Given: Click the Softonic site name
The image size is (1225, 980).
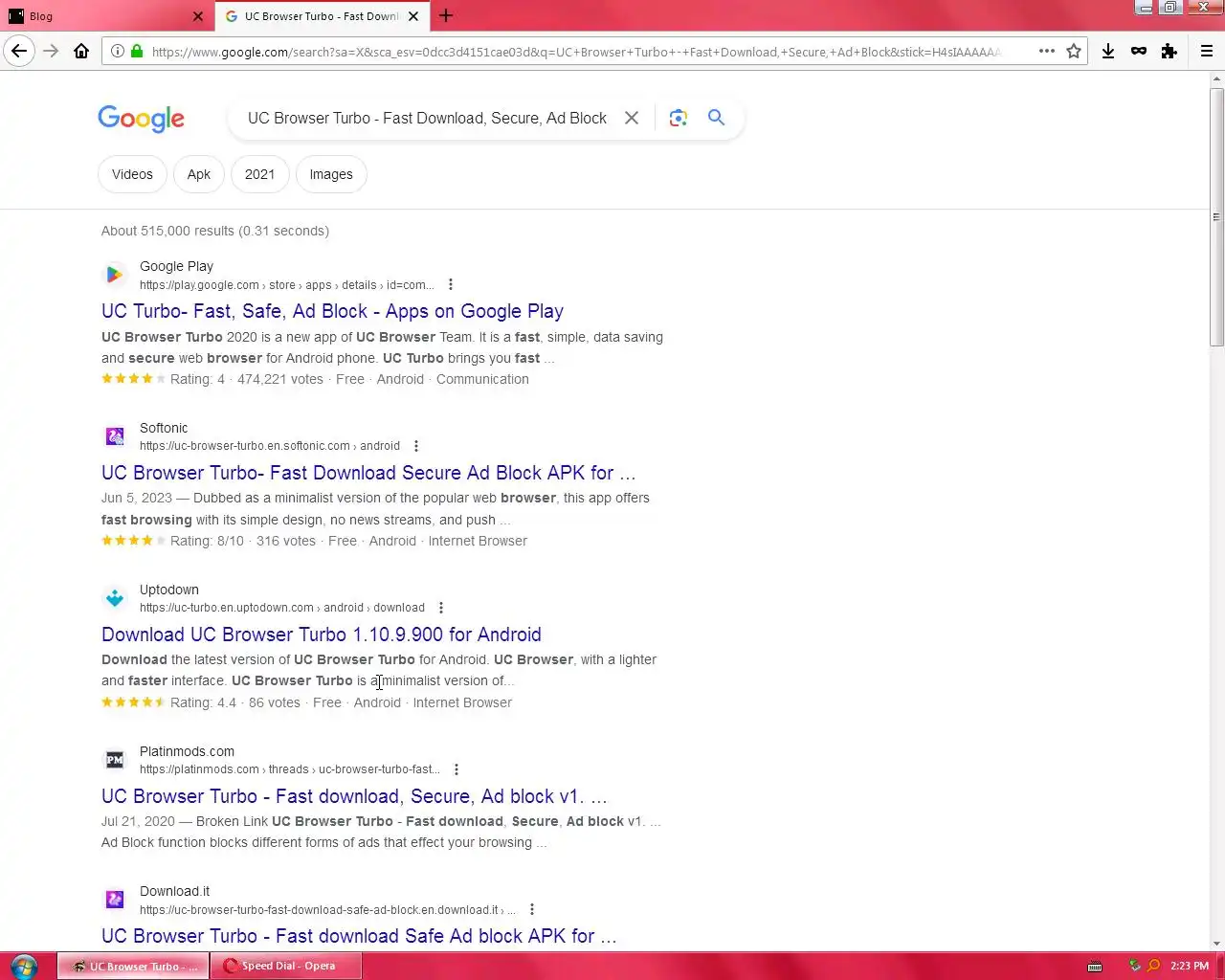Looking at the screenshot, I should 164,428.
